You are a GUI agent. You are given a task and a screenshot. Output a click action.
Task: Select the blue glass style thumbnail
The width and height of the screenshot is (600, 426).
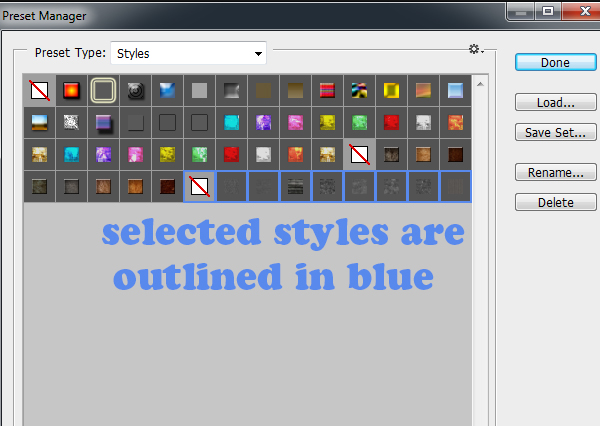168,91
